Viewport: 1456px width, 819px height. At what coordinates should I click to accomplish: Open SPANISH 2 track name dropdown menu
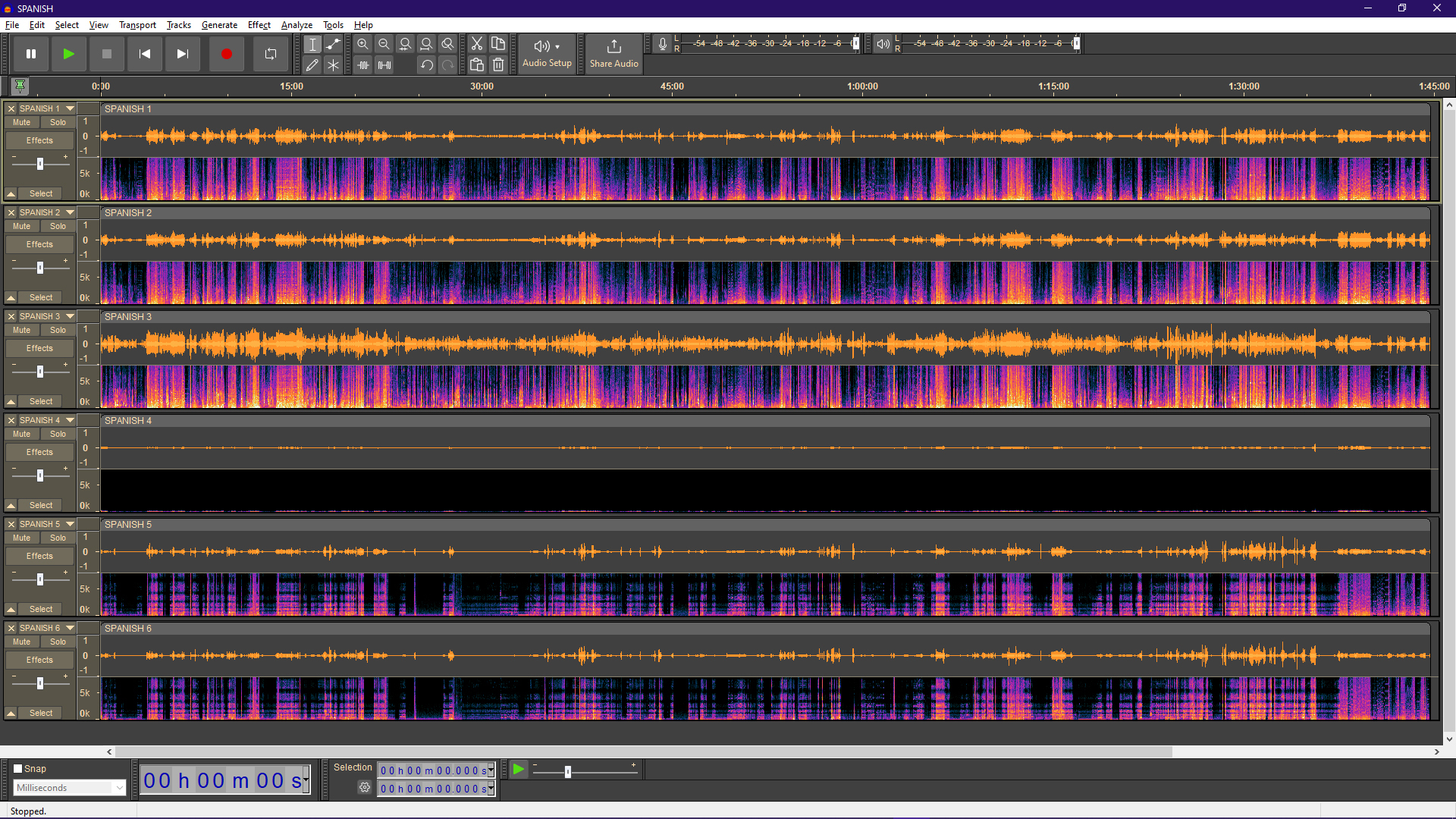pyautogui.click(x=47, y=212)
